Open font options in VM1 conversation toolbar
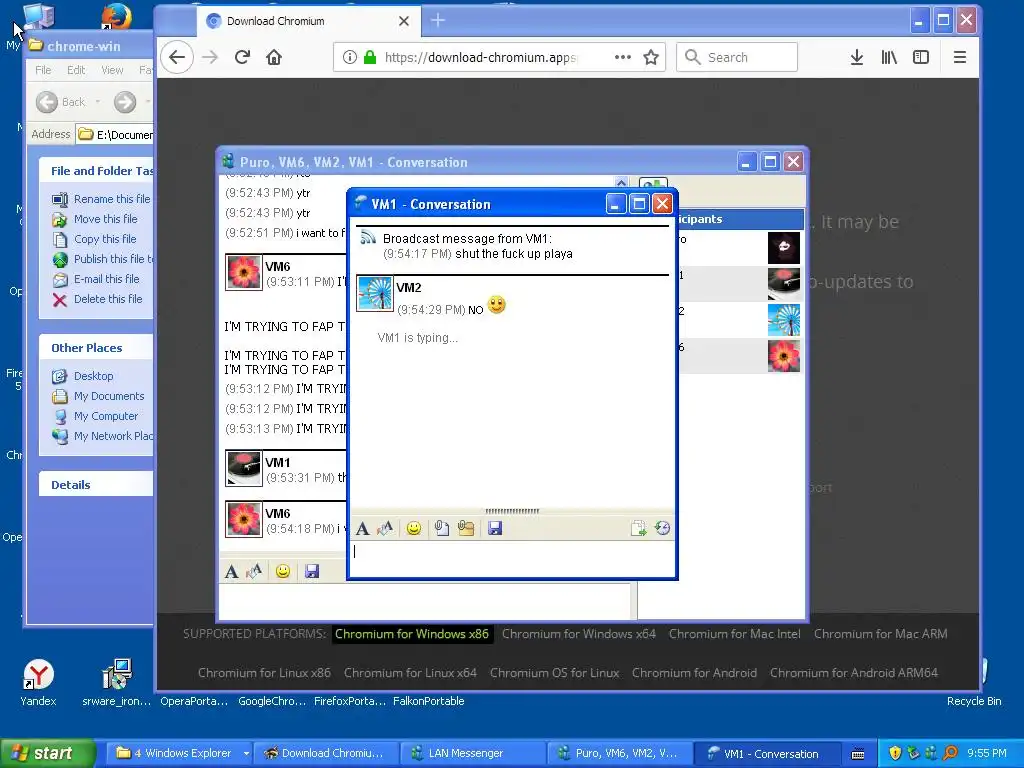This screenshot has height=768, width=1024. point(362,528)
